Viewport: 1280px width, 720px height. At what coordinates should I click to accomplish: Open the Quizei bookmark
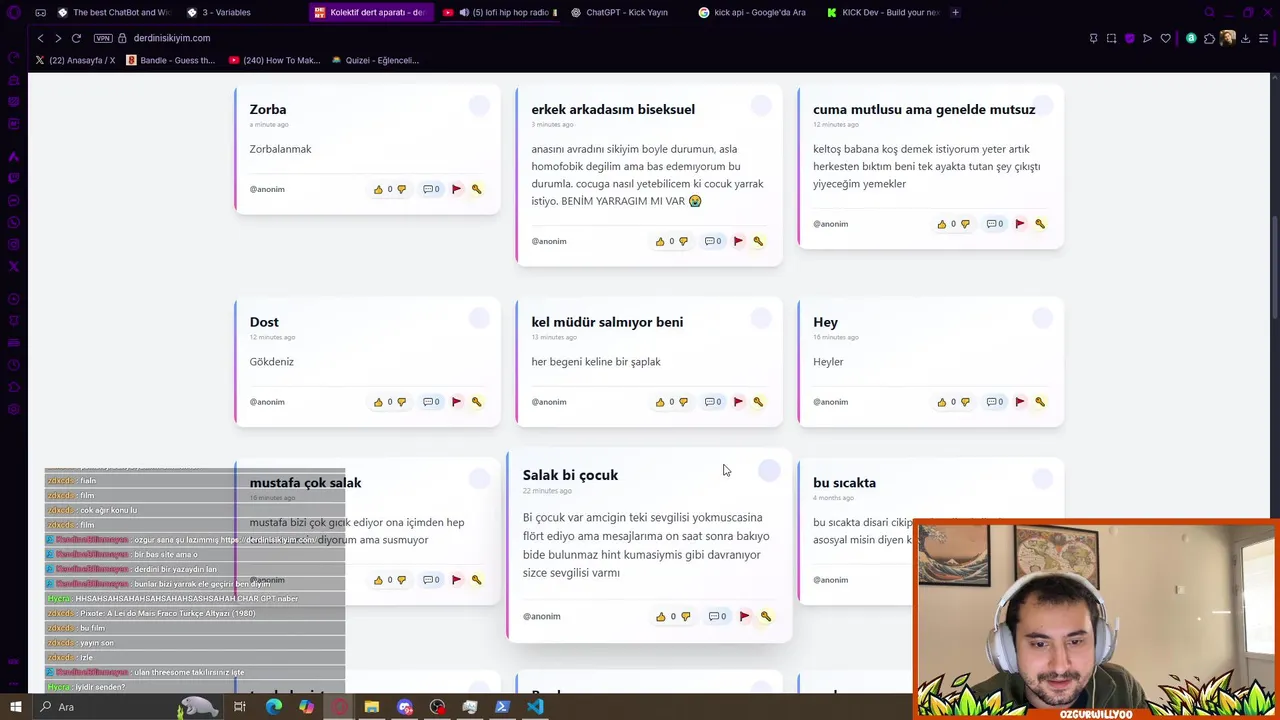click(375, 60)
